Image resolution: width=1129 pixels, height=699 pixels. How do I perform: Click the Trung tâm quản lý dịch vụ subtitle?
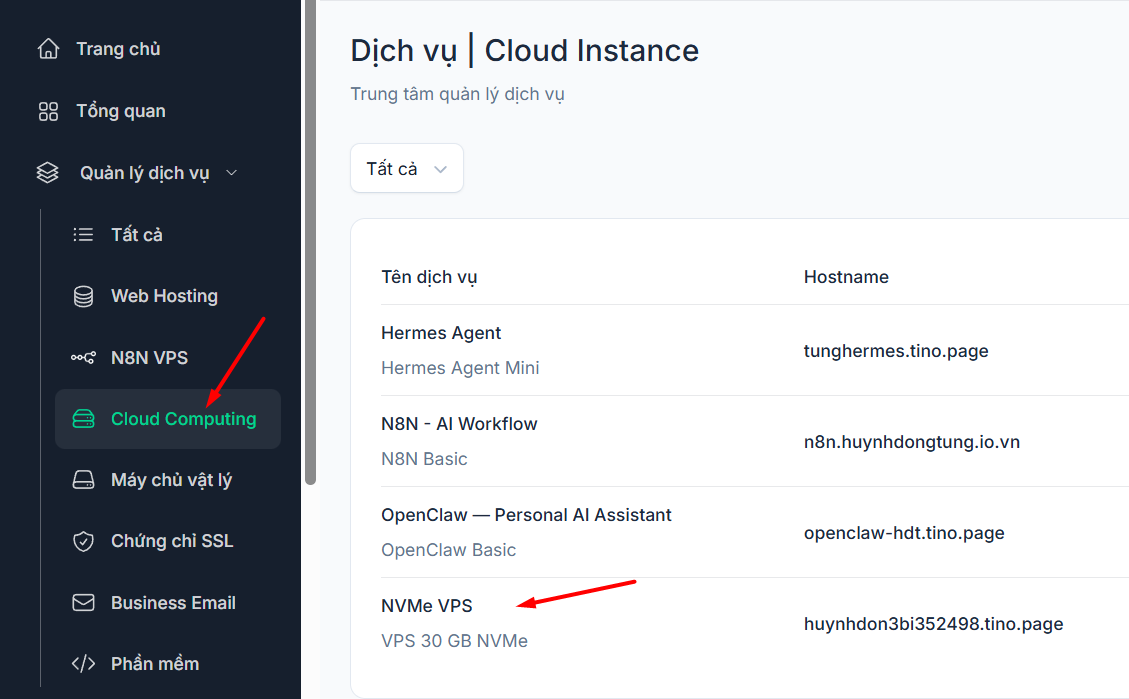pos(457,94)
